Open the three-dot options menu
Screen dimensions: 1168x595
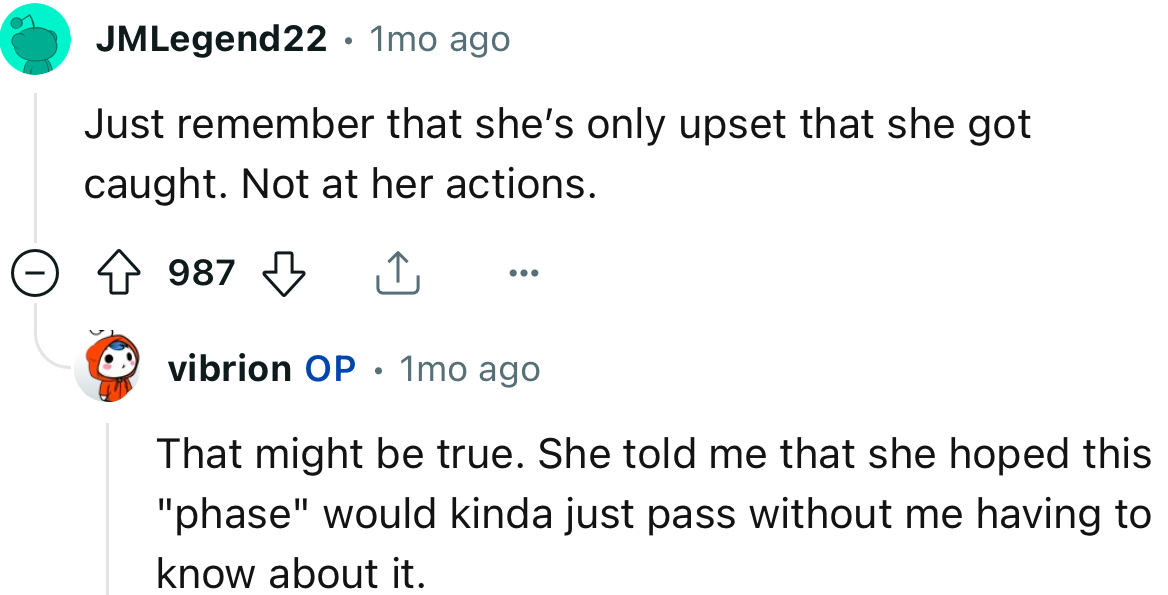[x=523, y=272]
